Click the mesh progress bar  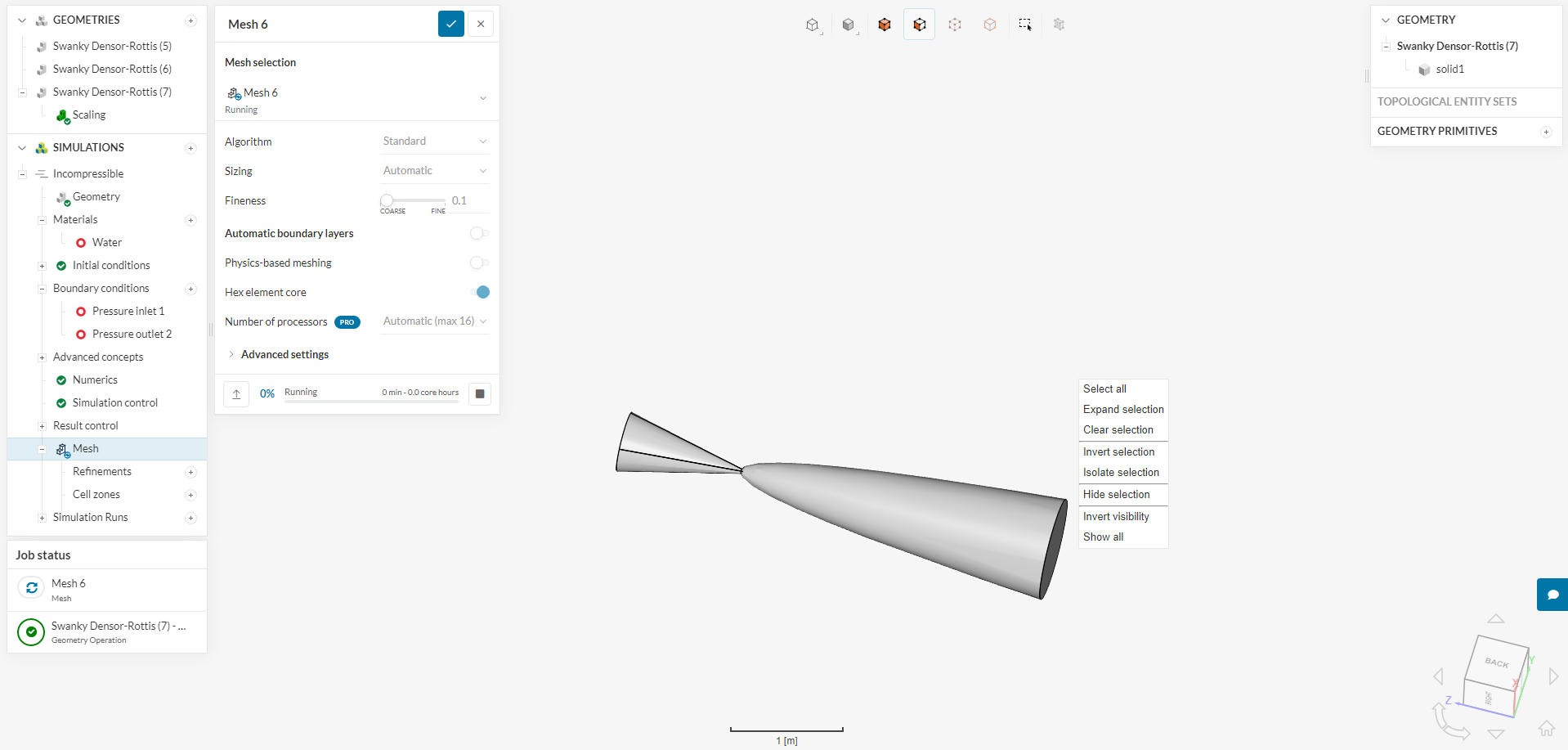[x=371, y=401]
